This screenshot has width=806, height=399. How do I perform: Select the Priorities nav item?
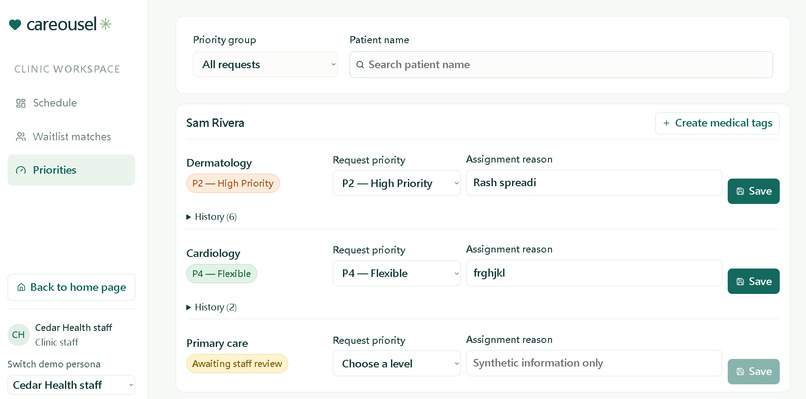pos(71,170)
